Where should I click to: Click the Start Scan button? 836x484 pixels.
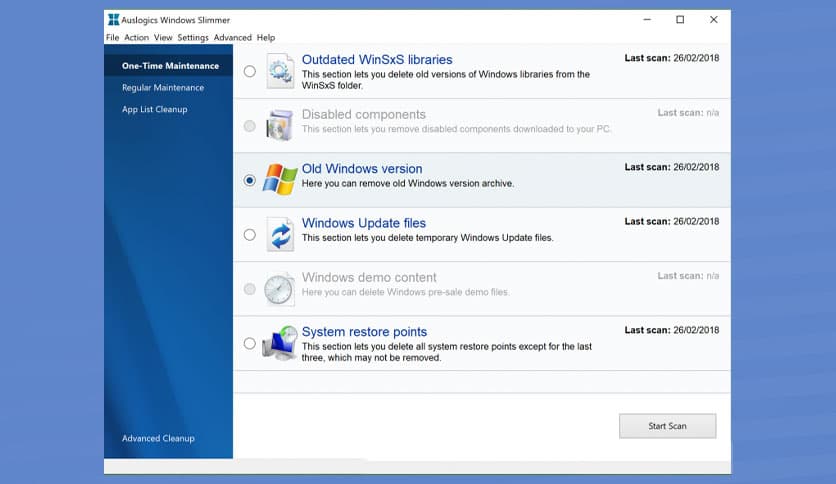(668, 426)
